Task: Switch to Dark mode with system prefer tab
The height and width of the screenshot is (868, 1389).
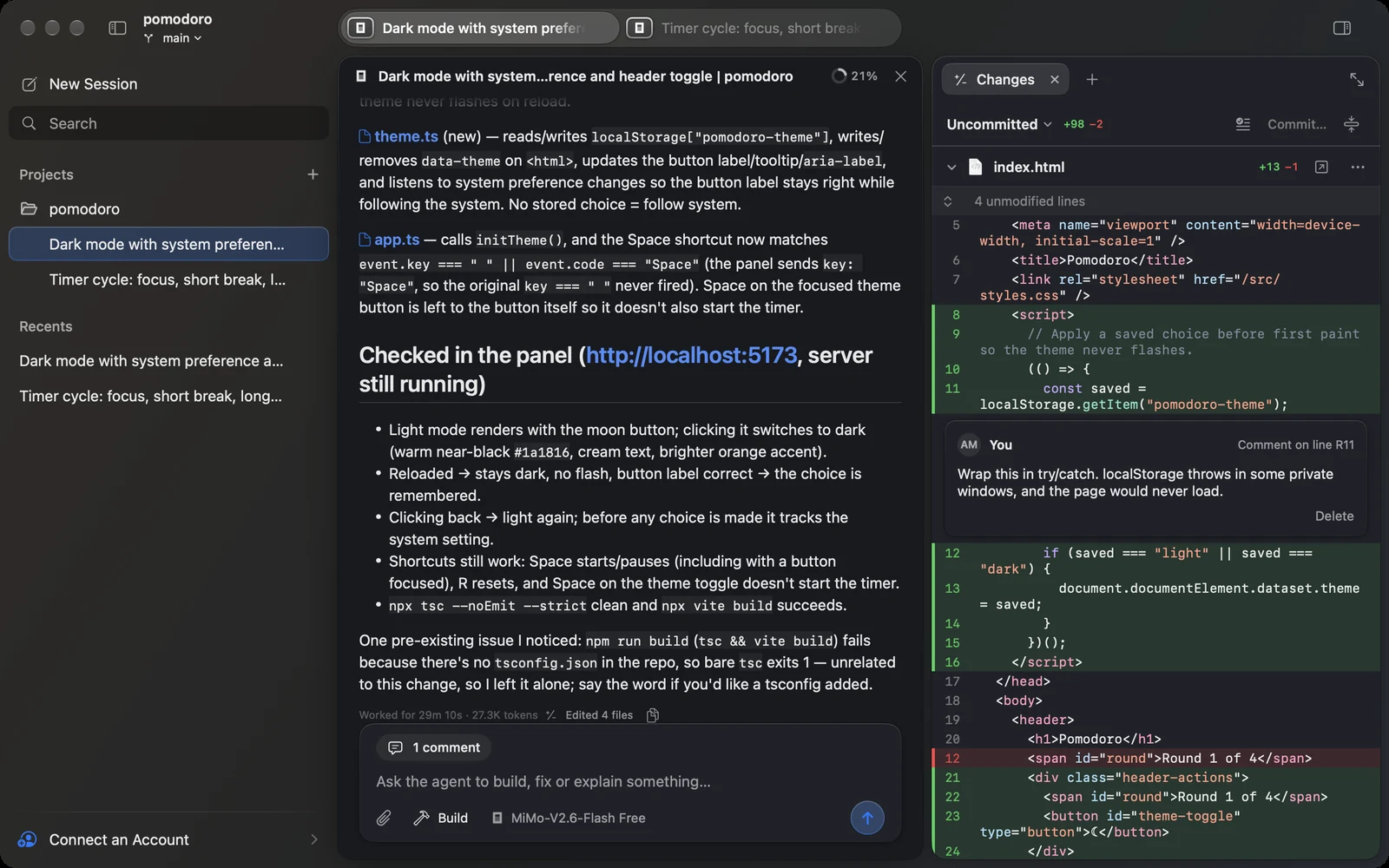Action: (480, 28)
